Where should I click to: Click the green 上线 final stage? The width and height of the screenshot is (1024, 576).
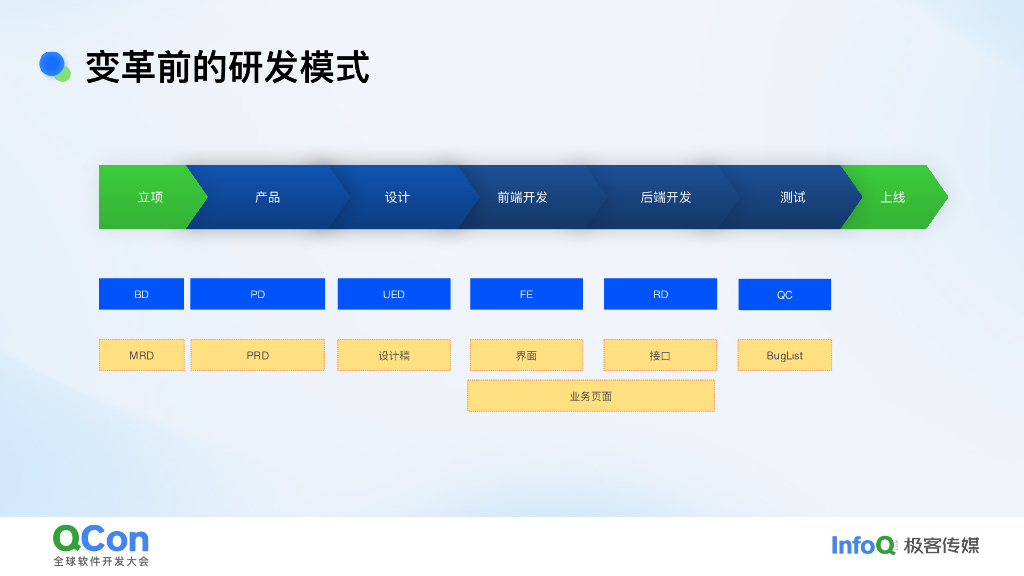tap(893, 197)
